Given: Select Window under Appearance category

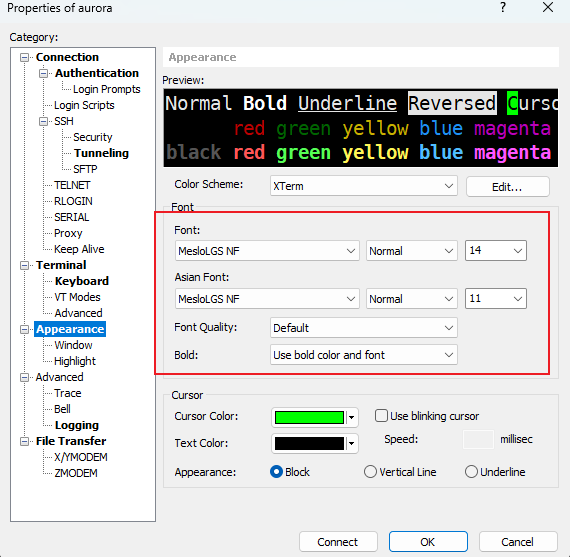Looking at the screenshot, I should [x=73, y=345].
